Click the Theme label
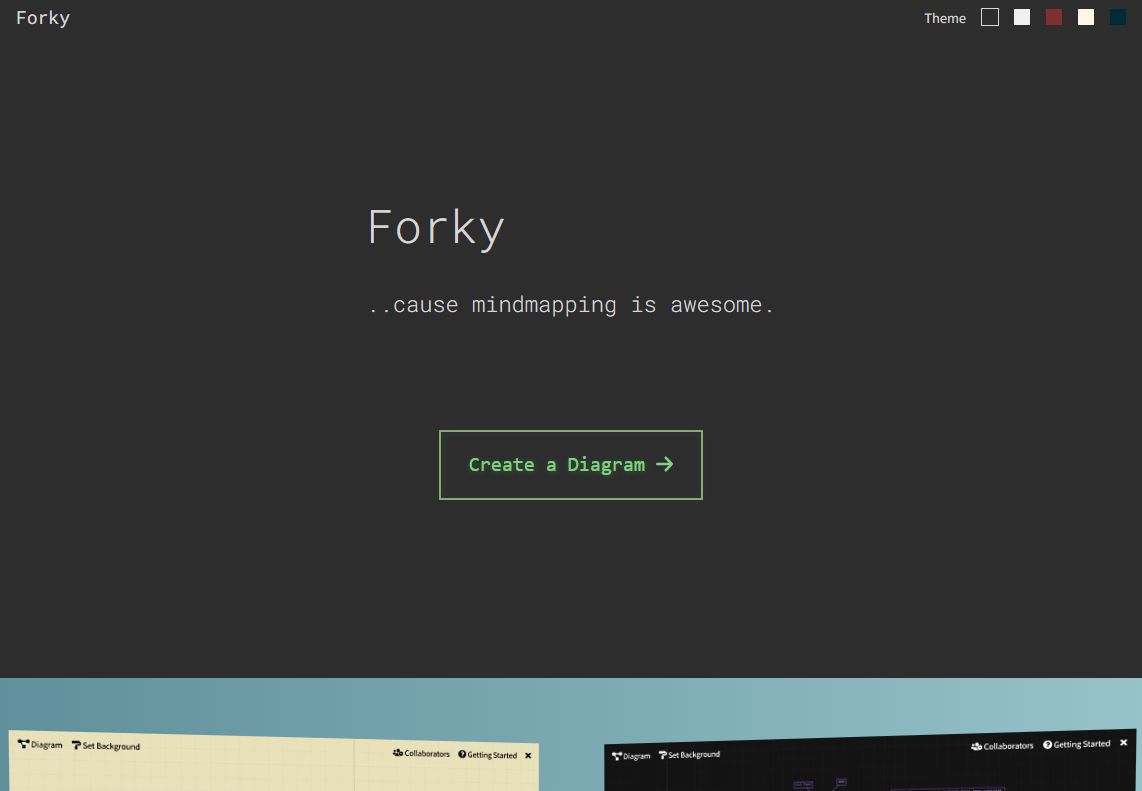The width and height of the screenshot is (1142, 791). click(945, 18)
